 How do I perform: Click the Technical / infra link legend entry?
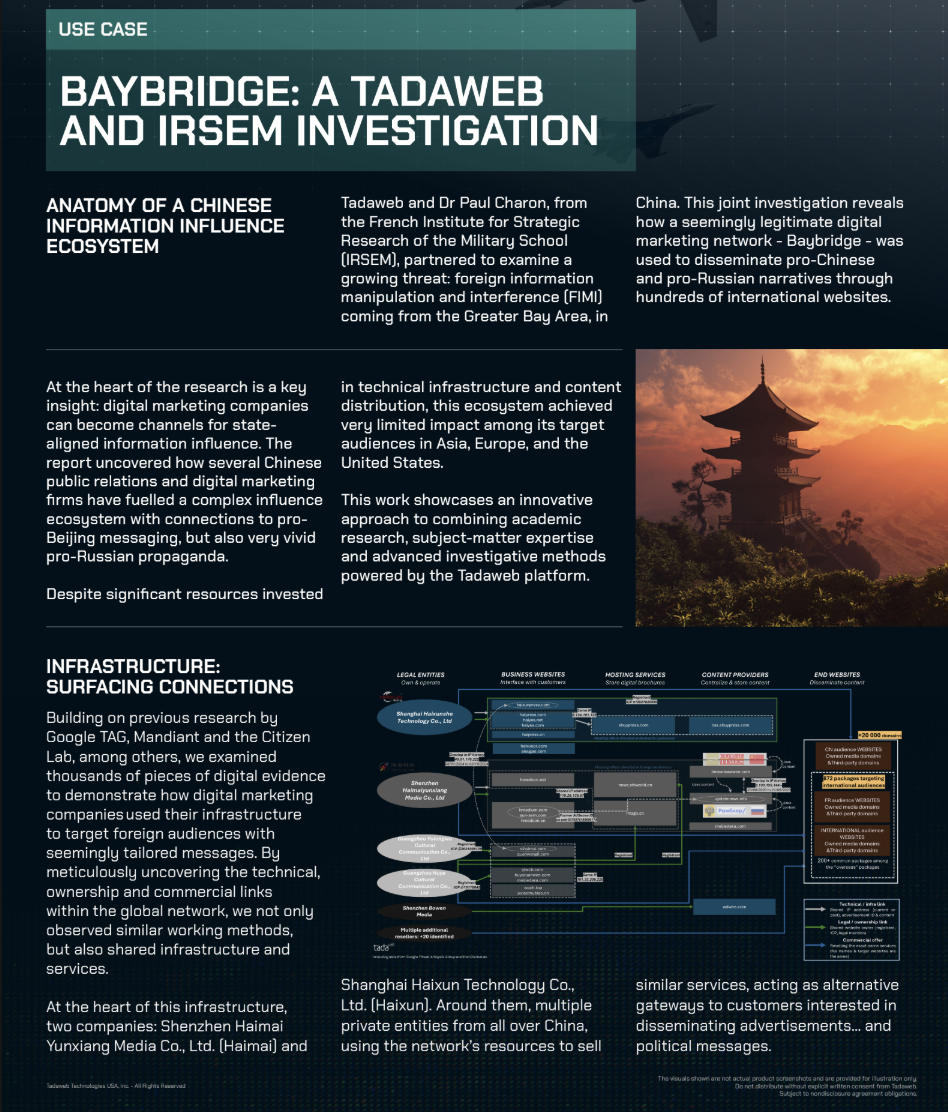click(853, 910)
